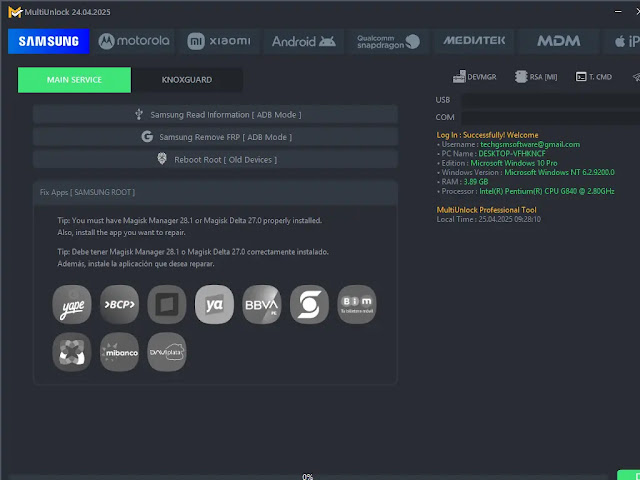Open the Qualcomm Snapdragon tab
The image size is (640, 480).
pos(389,41)
